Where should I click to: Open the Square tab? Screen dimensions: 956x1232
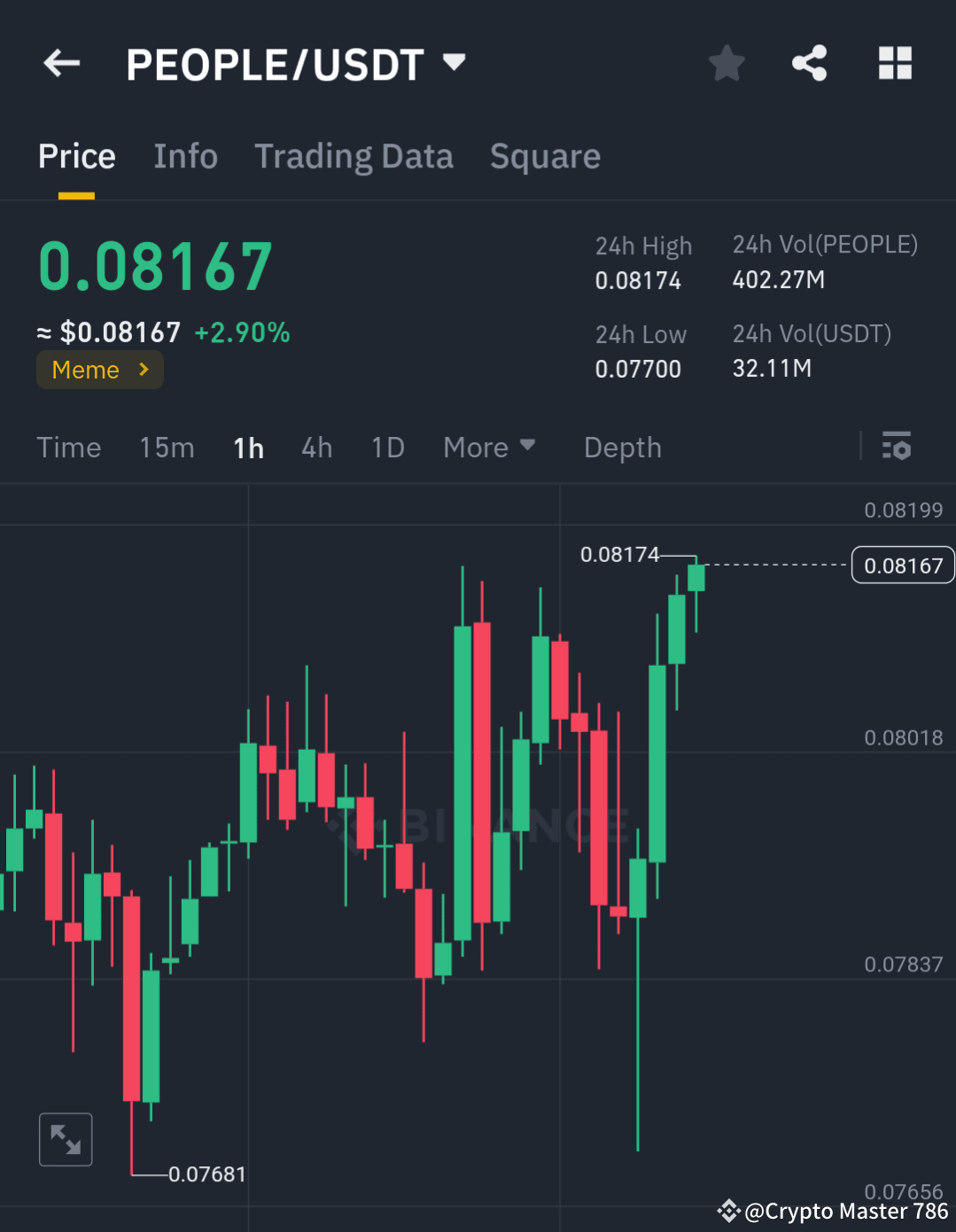(x=545, y=156)
